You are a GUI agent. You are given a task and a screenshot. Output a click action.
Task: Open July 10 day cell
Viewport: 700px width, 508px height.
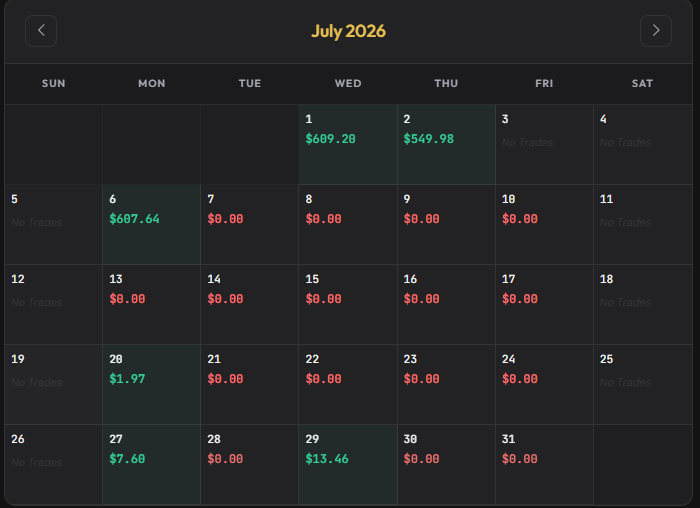(x=545, y=225)
